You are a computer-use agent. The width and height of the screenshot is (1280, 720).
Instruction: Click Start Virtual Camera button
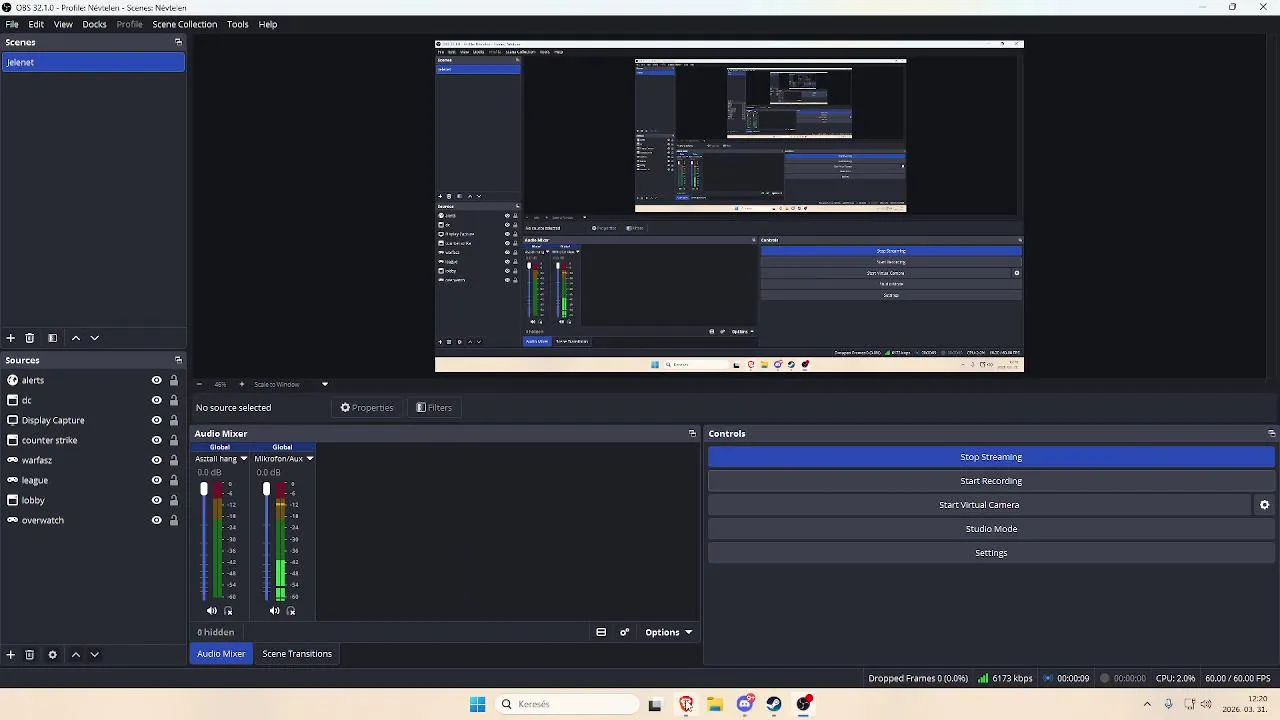pyautogui.click(x=979, y=505)
